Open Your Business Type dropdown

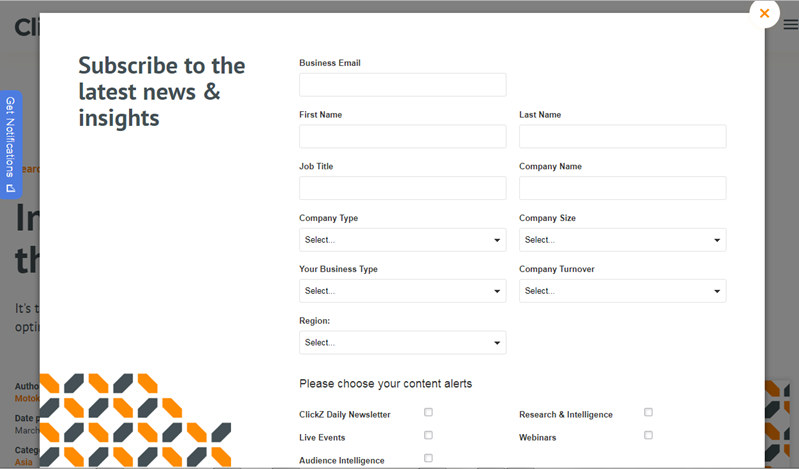pos(402,291)
